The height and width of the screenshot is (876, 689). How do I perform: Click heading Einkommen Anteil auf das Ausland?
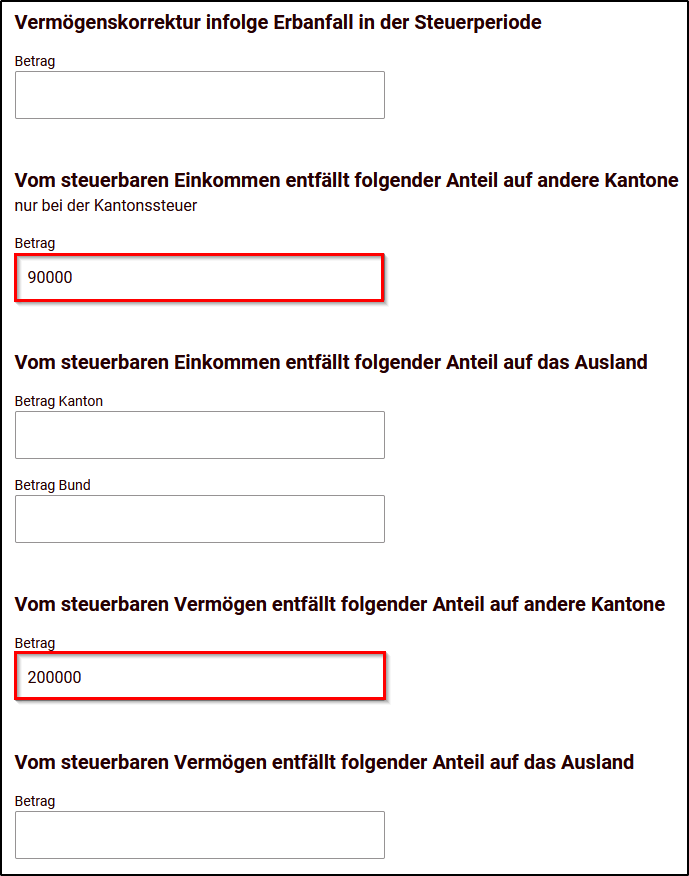331,363
